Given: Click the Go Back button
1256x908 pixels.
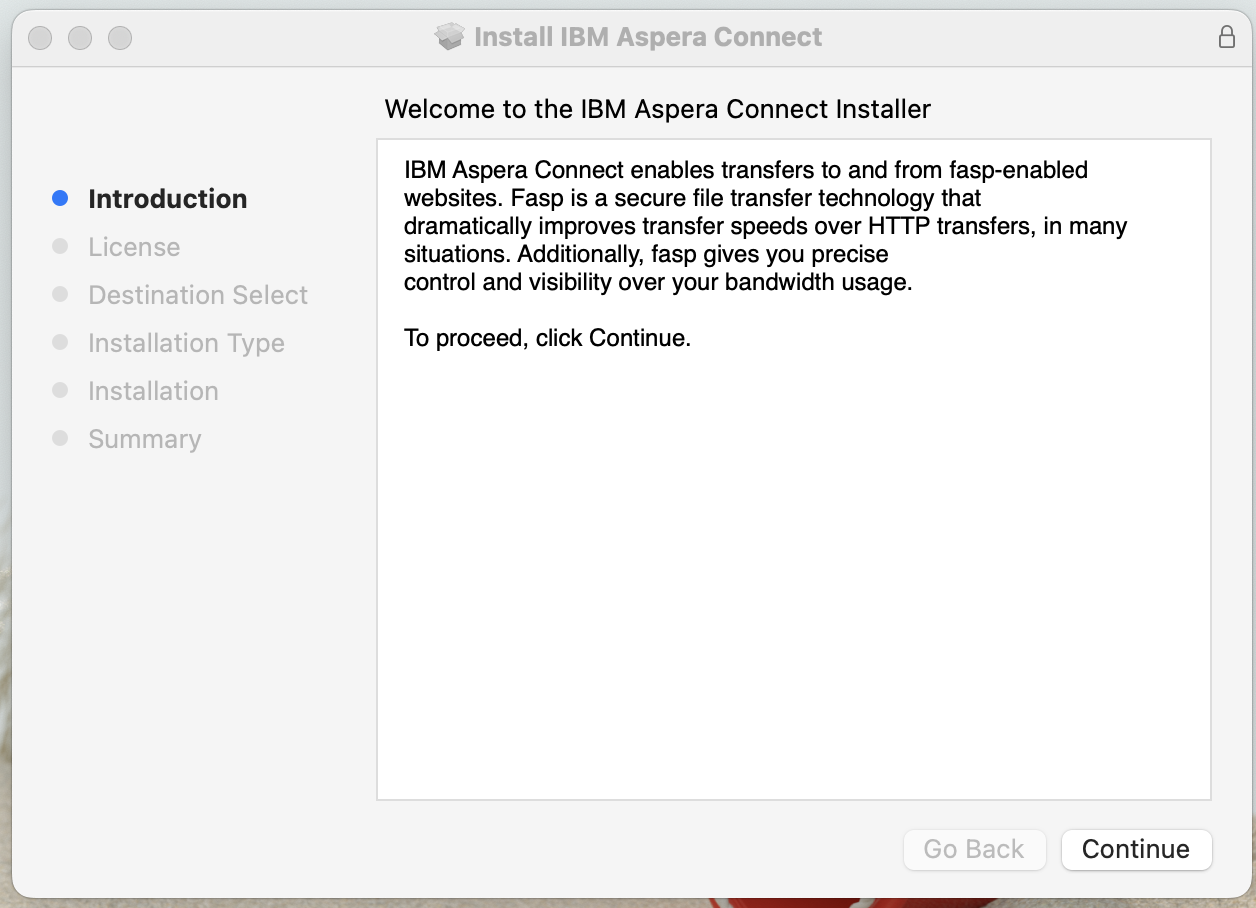Looking at the screenshot, I should coord(974,849).
